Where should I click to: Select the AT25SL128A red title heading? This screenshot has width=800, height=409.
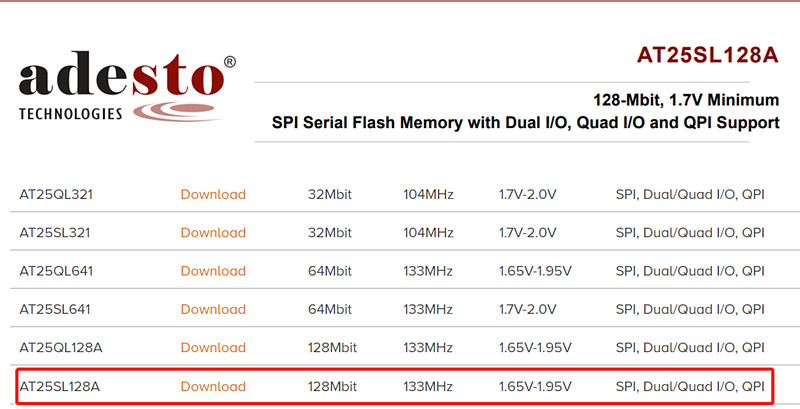tap(708, 55)
